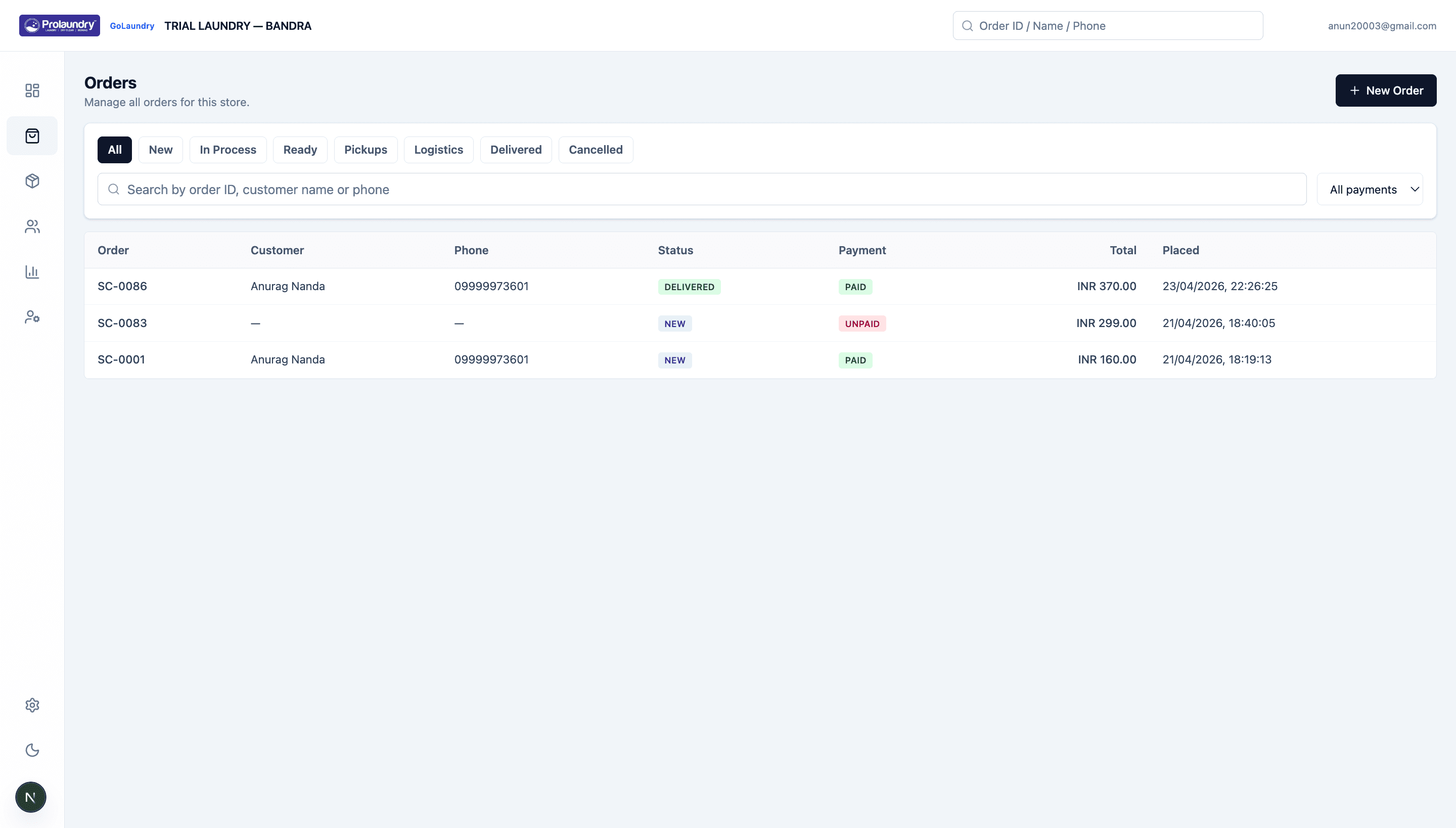Click phone number in SC-0001 row

coord(491,359)
